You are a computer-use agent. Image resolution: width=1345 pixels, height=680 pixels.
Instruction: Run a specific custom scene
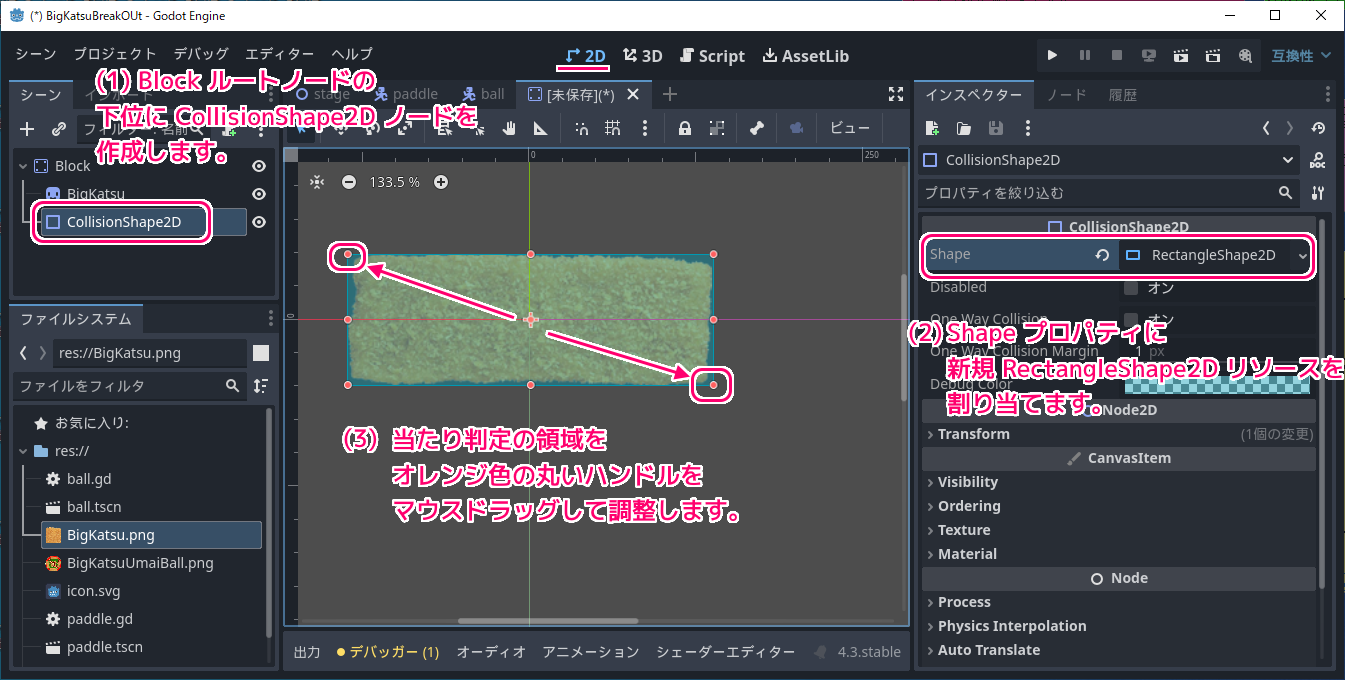pyautogui.click(x=1213, y=56)
